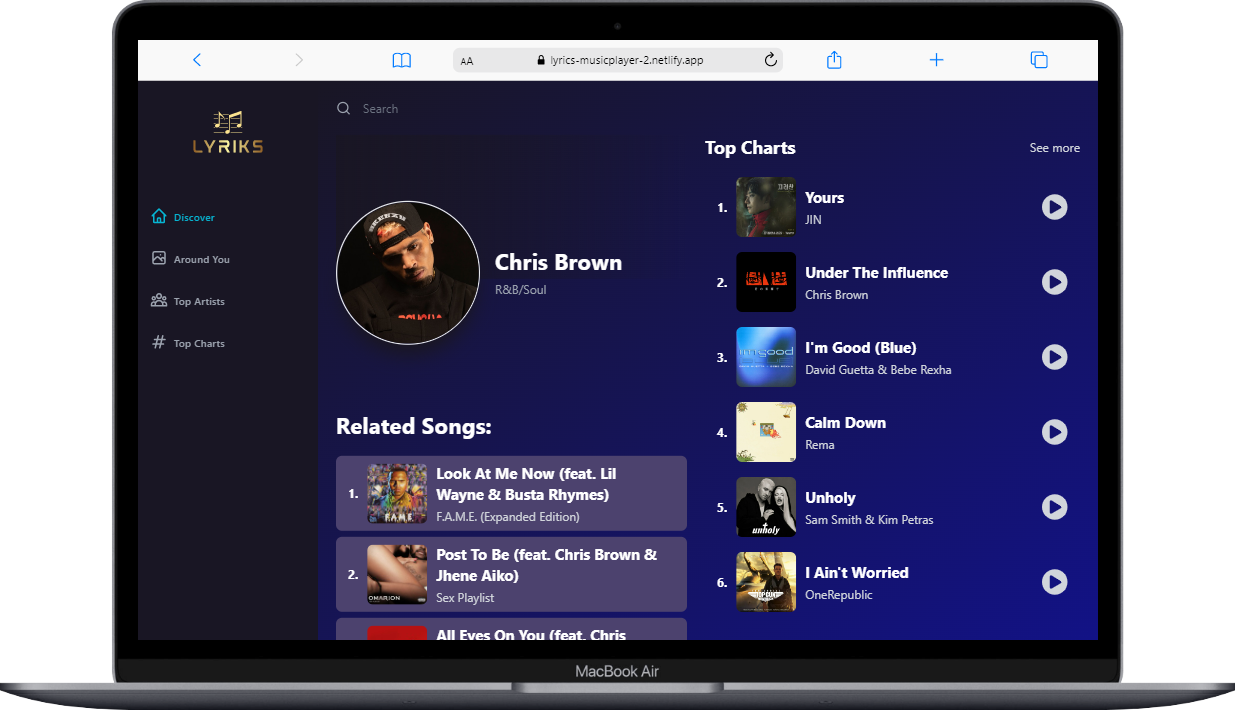Open song title I'm Good (Blue)
Screen dimensions: 1235x710
pyautogui.click(x=861, y=348)
